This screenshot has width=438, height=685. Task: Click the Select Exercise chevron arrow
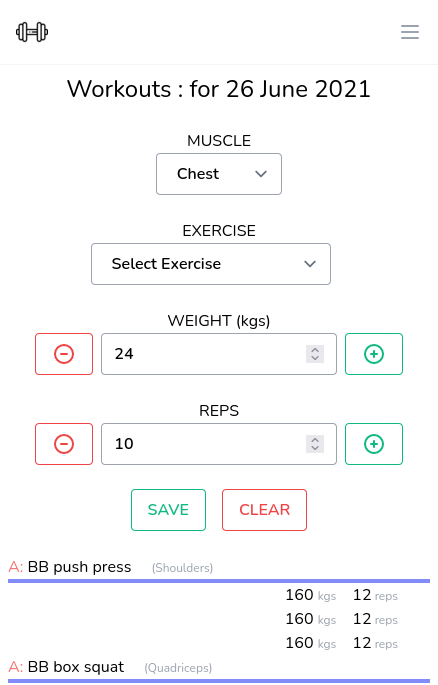(x=310, y=264)
